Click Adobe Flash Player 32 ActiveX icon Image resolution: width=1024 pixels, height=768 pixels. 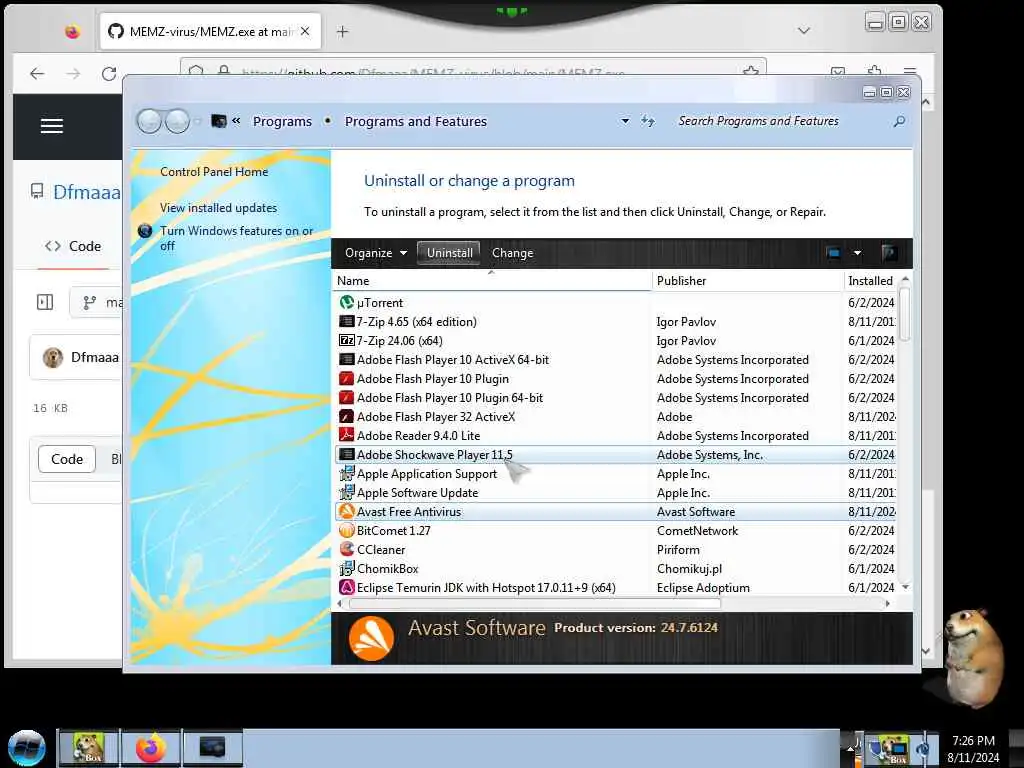[x=347, y=416]
